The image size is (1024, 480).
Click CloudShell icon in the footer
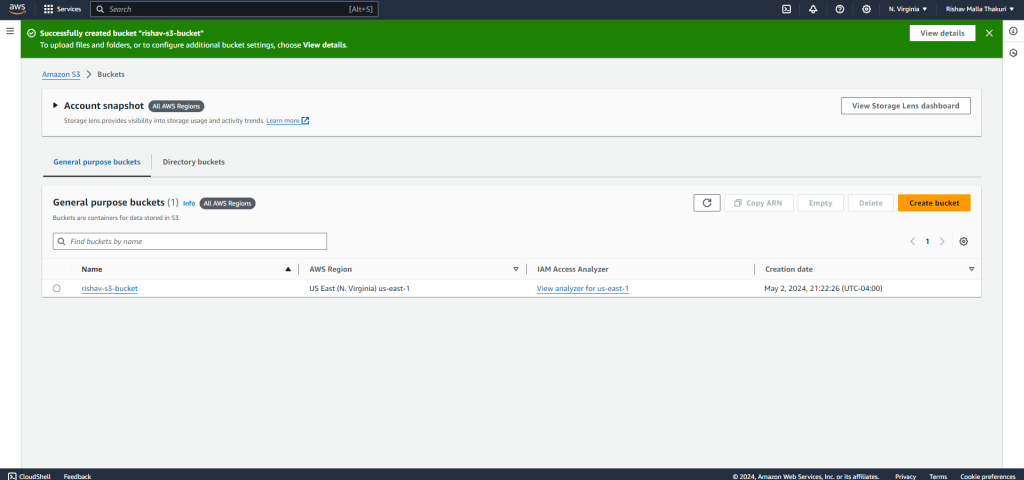point(12,476)
